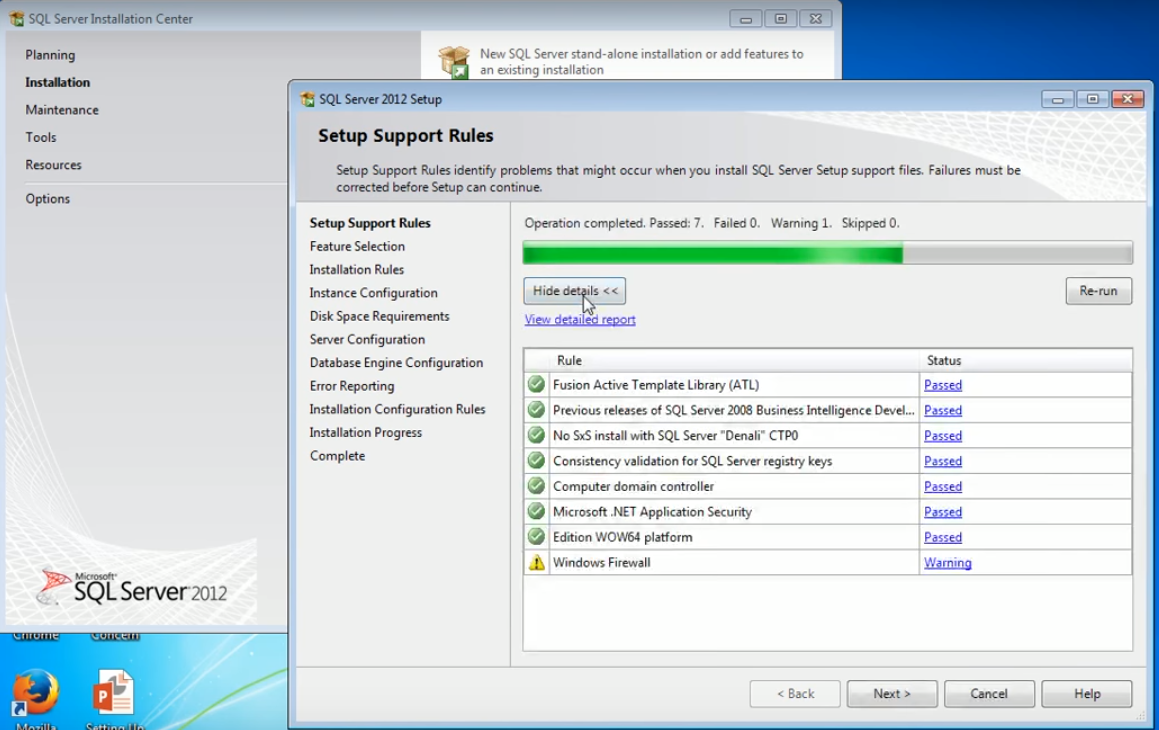Screen dimensions: 1159x730
Task: Open the Passed link for .NET Application Security
Action: [x=942, y=511]
